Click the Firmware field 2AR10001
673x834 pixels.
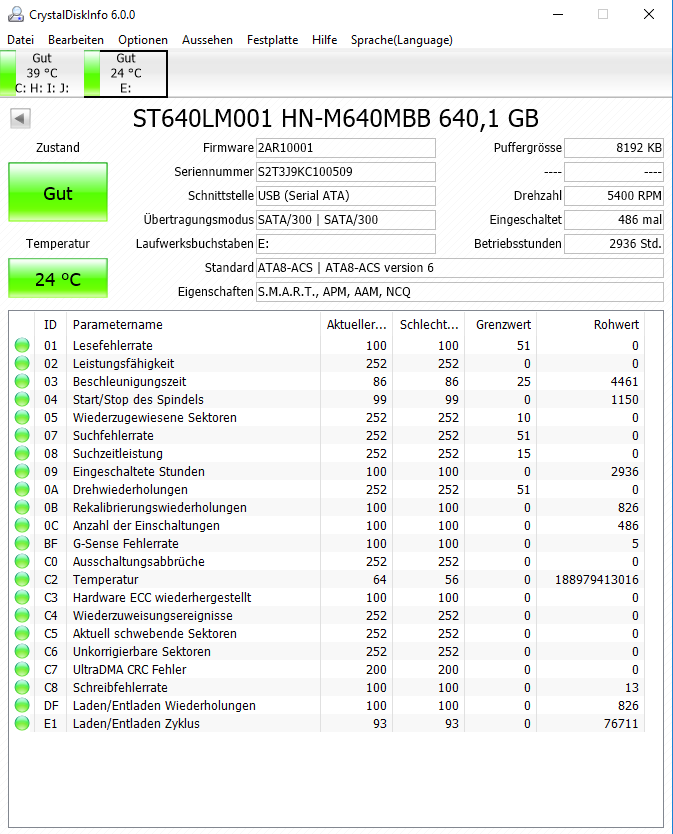(x=346, y=148)
